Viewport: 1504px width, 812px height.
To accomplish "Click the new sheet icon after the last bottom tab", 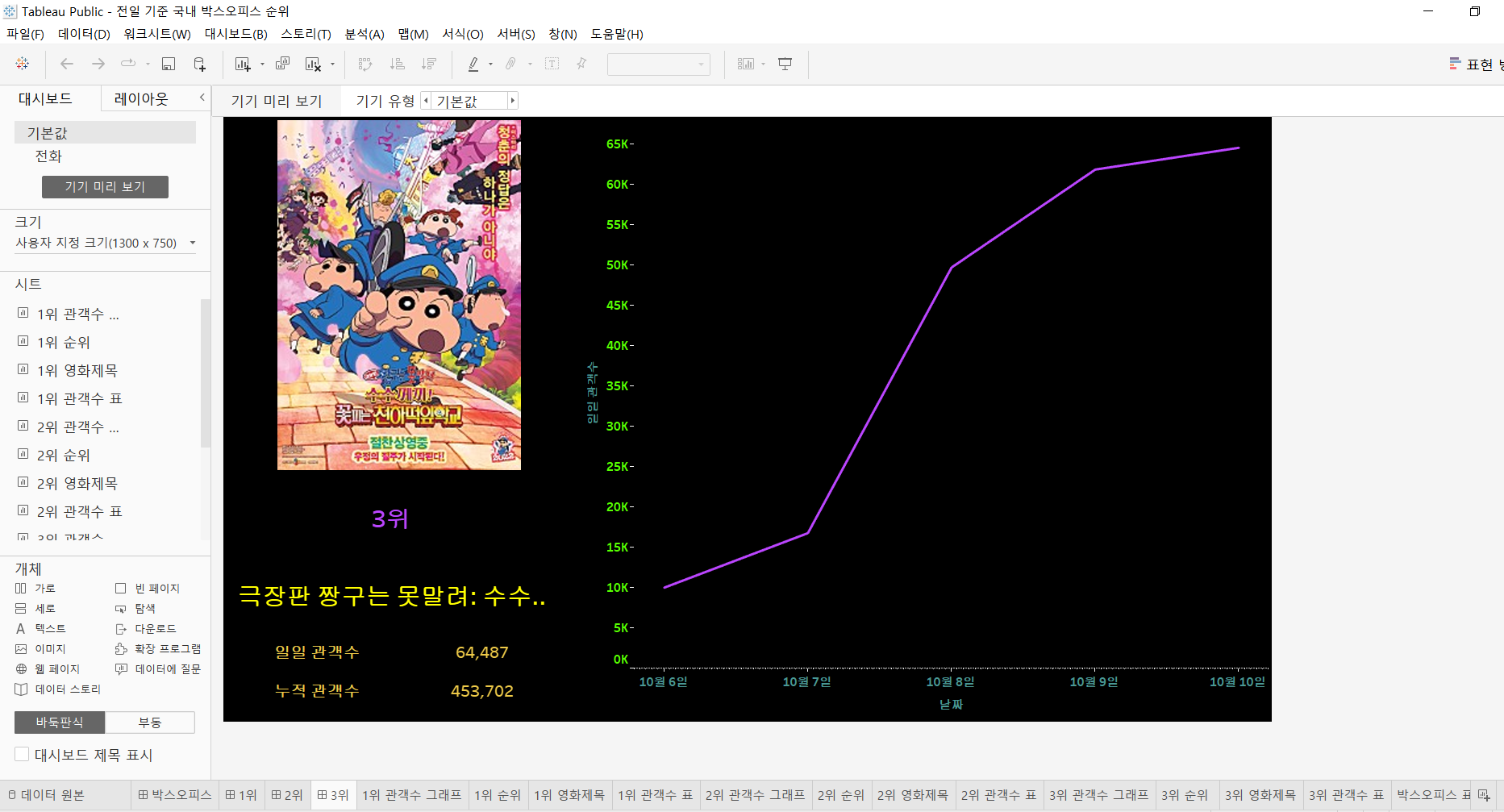I will (x=1484, y=795).
